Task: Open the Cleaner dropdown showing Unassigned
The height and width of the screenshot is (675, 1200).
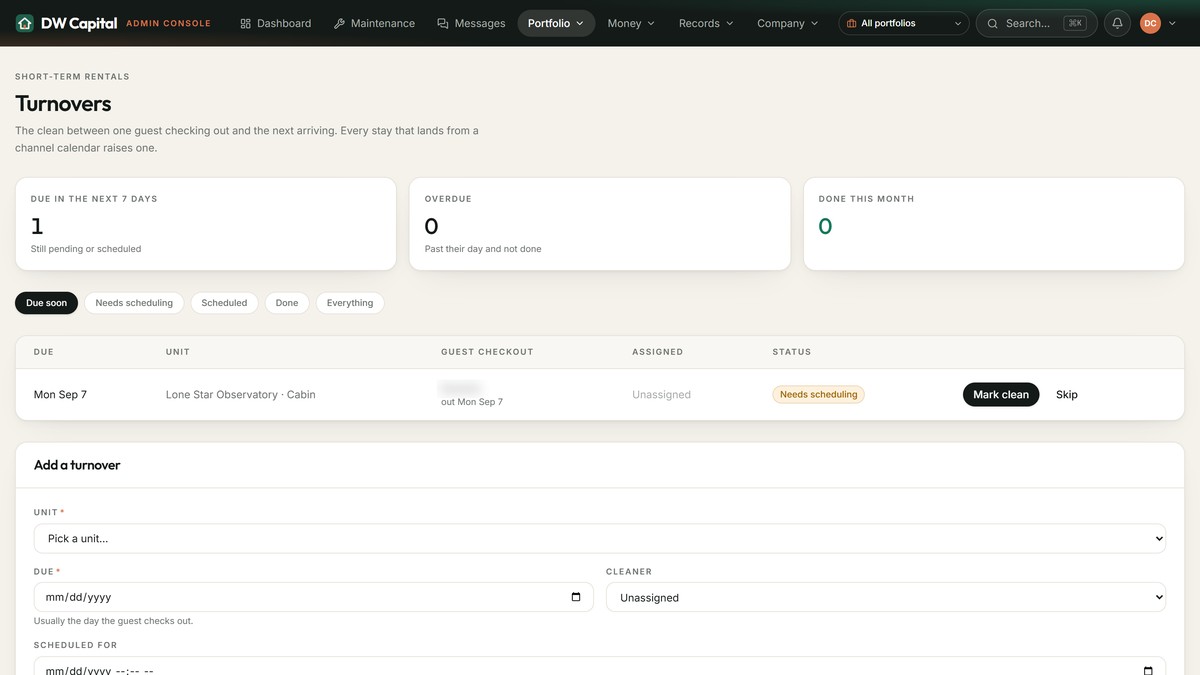Action: click(x=886, y=597)
